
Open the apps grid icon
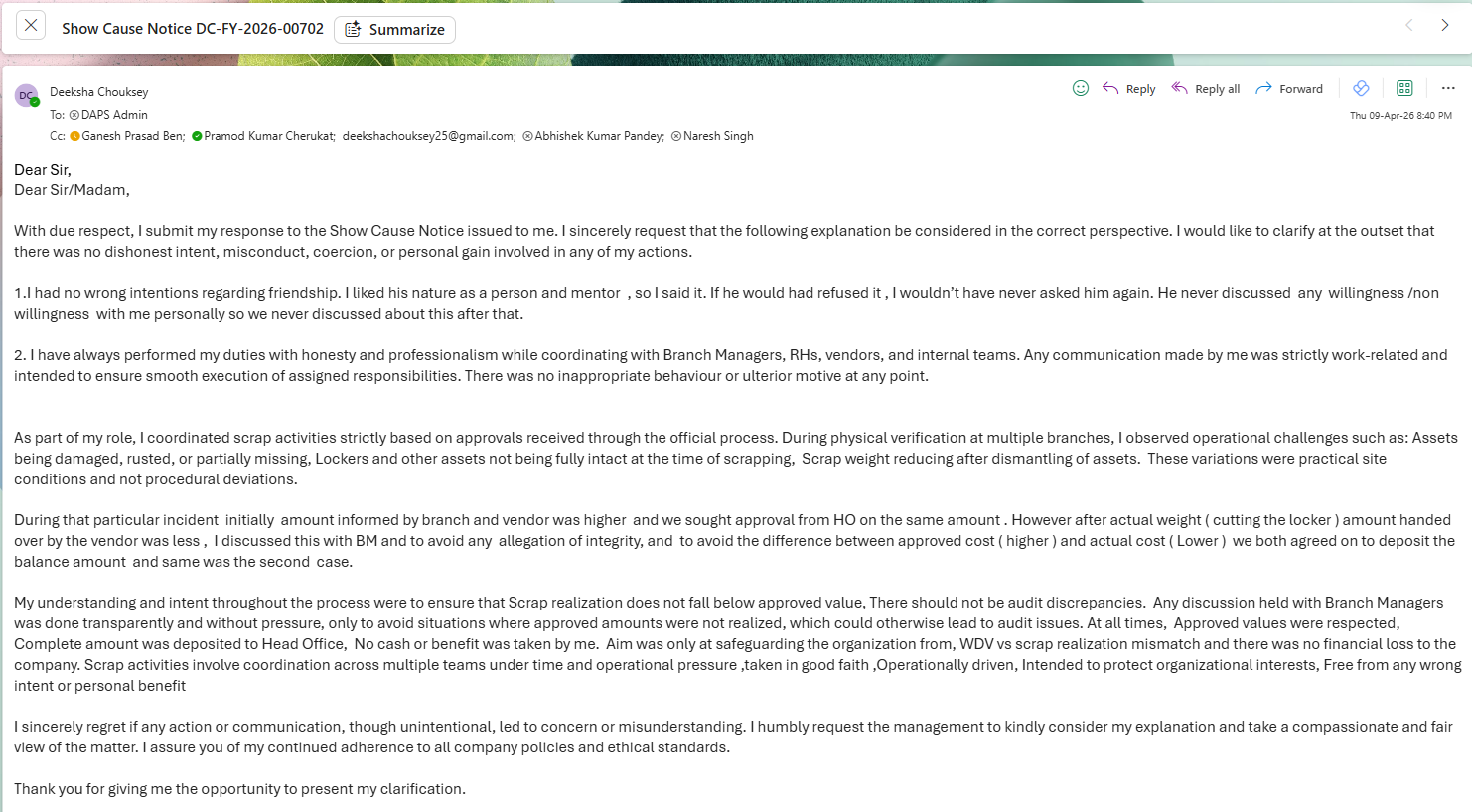(x=1404, y=88)
